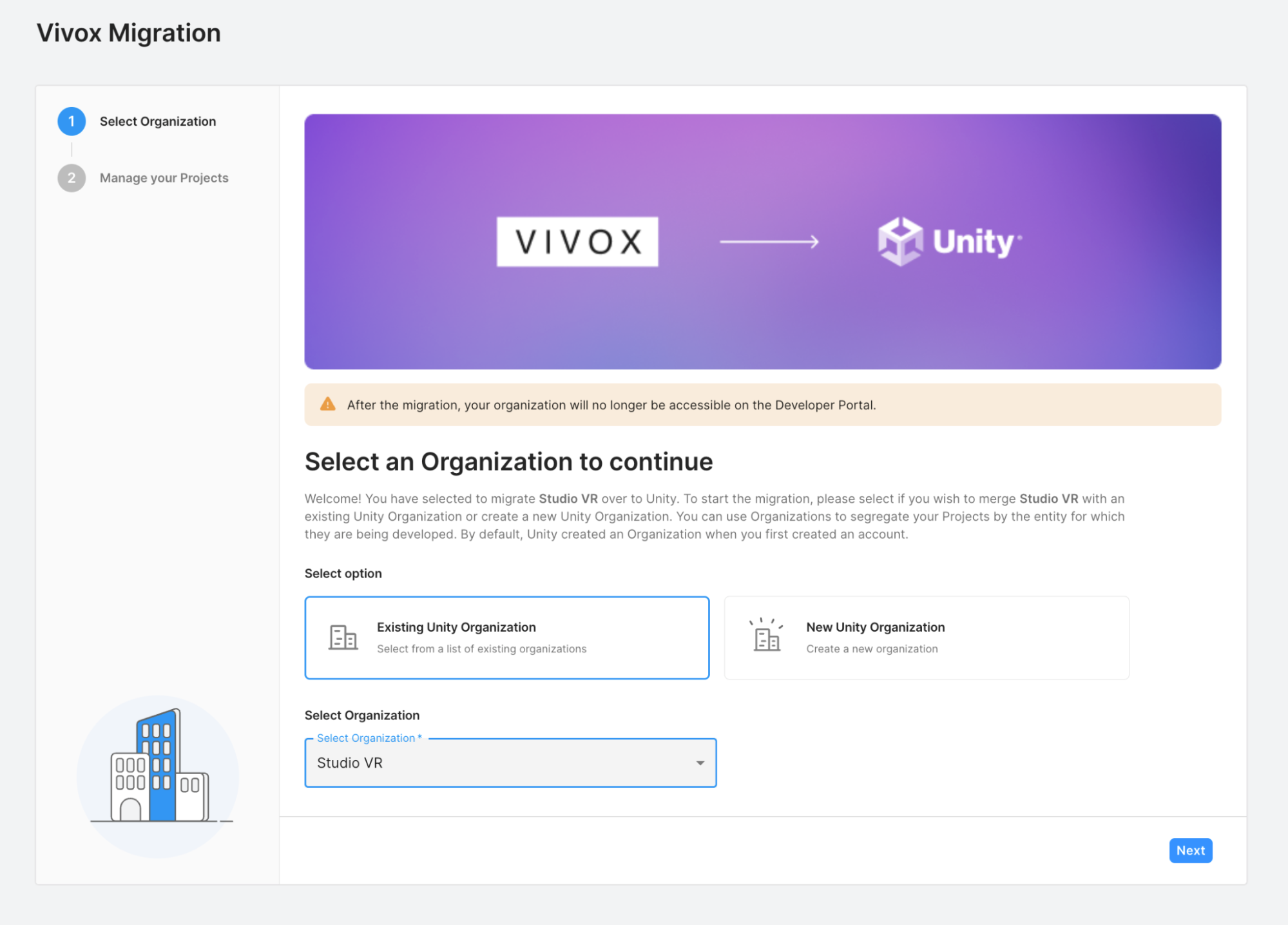This screenshot has height=925, width=1288.
Task: Click the existing organization building icon
Action: (343, 638)
